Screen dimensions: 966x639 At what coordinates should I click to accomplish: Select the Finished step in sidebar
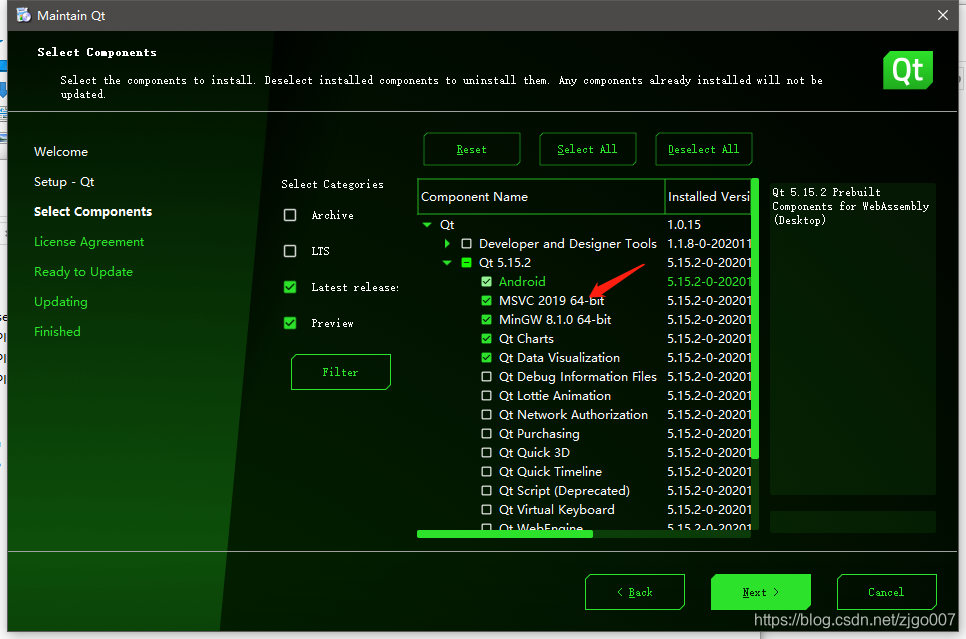pos(57,332)
